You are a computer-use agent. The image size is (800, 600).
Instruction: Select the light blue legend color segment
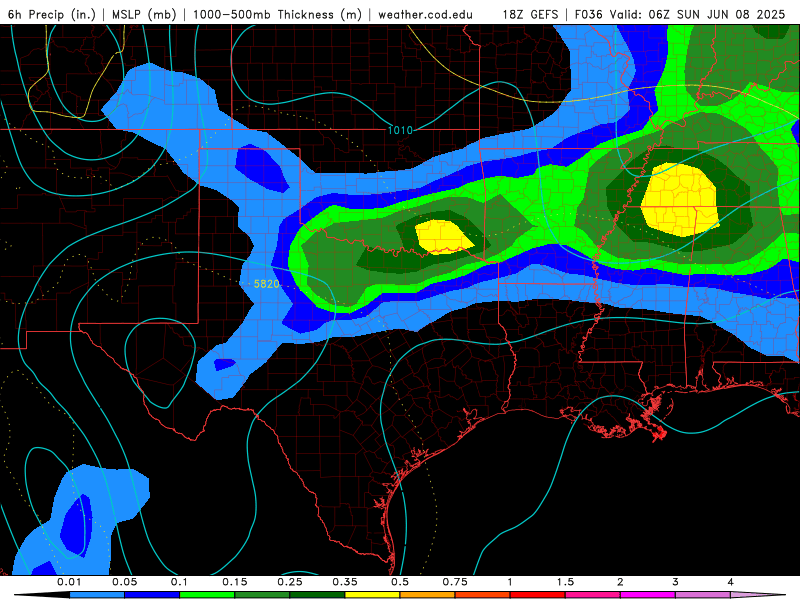point(97,595)
